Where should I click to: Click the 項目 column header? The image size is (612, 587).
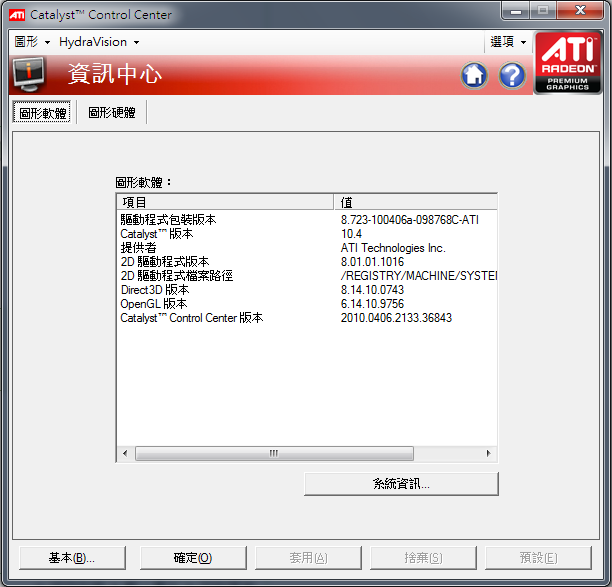[225, 202]
